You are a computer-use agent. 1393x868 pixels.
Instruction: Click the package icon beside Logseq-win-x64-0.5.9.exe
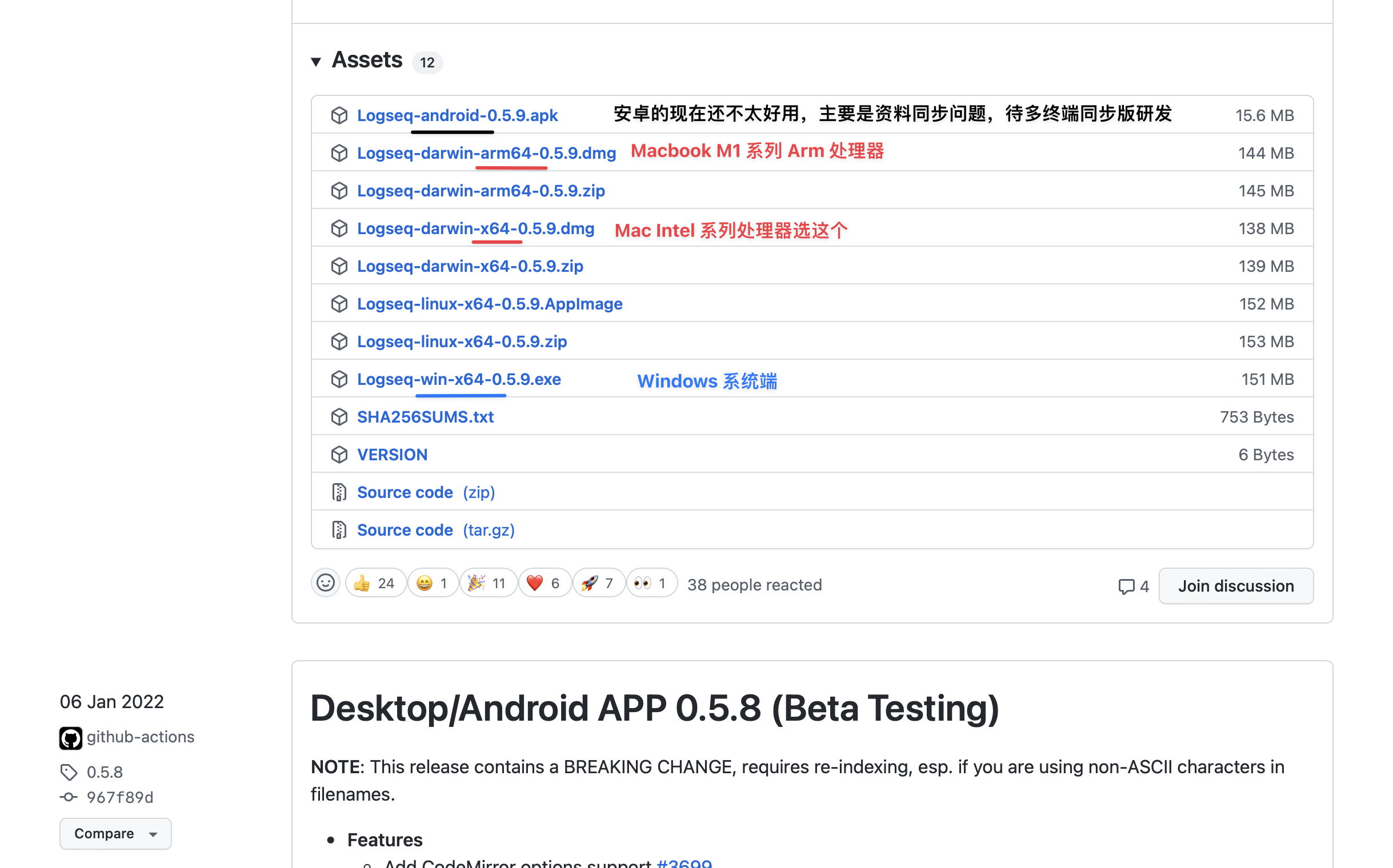pyautogui.click(x=339, y=379)
